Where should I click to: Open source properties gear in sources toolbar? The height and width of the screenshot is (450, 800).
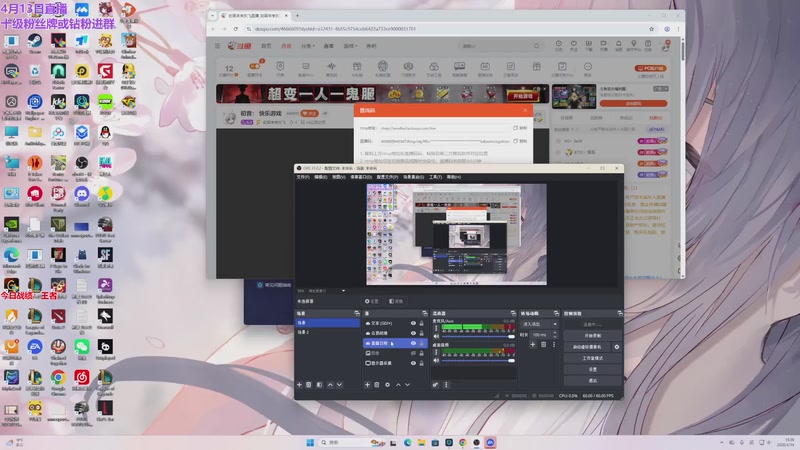tap(387, 385)
